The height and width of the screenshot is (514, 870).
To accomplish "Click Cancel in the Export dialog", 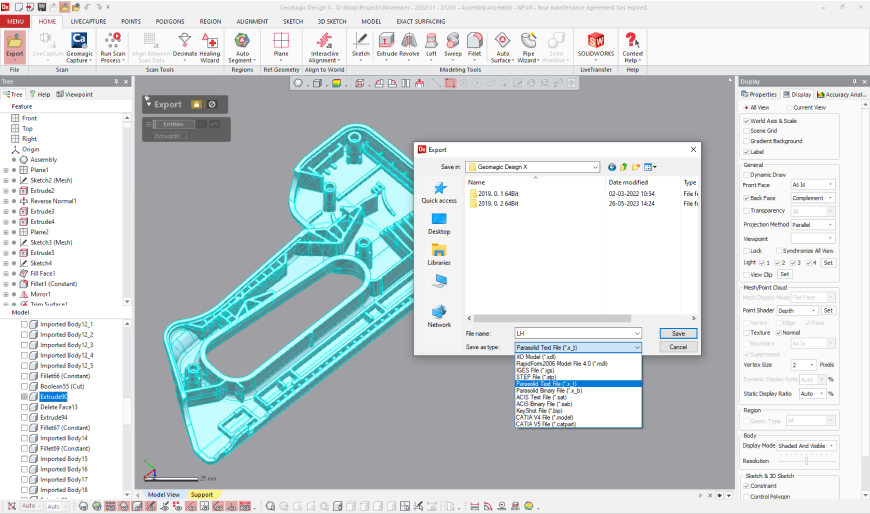I will (678, 347).
